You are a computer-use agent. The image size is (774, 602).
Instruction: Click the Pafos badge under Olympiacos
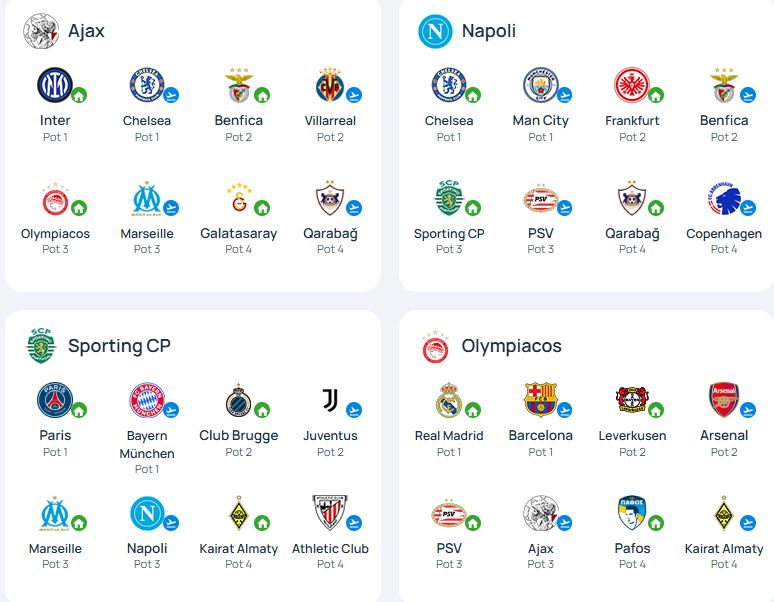(x=632, y=513)
